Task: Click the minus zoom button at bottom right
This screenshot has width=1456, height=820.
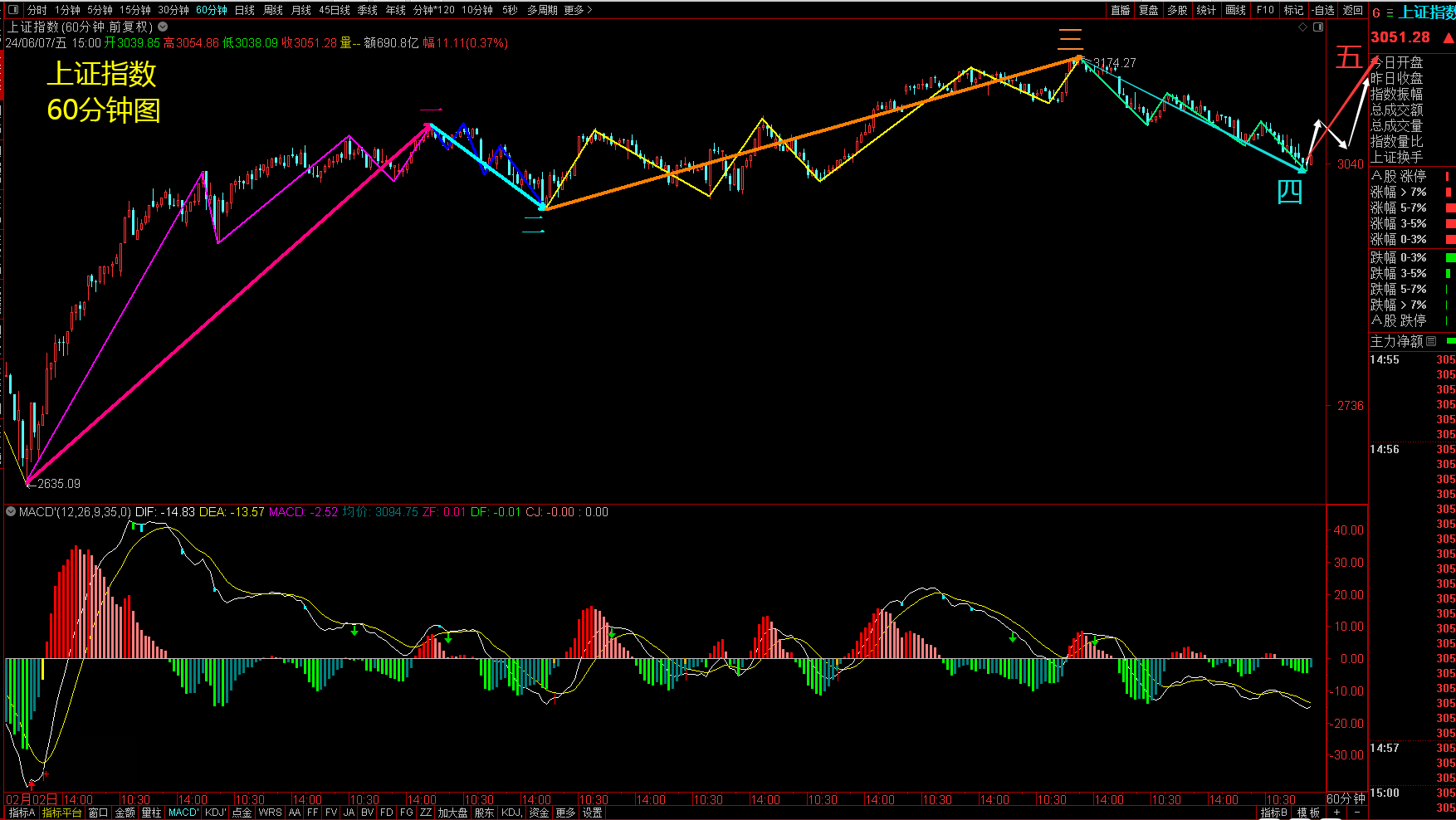Action: [x=1356, y=813]
